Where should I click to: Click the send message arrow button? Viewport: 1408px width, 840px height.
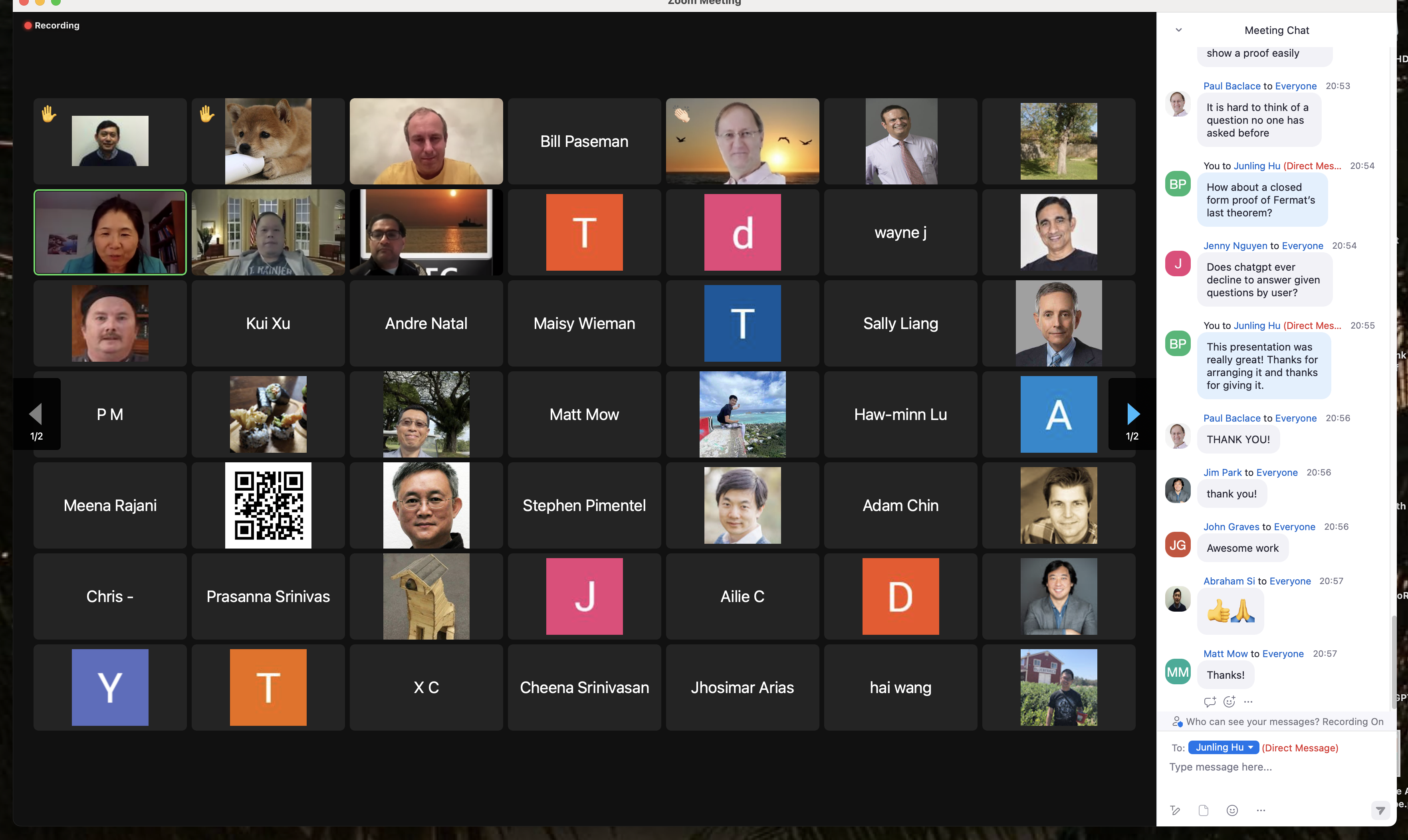(x=1380, y=810)
